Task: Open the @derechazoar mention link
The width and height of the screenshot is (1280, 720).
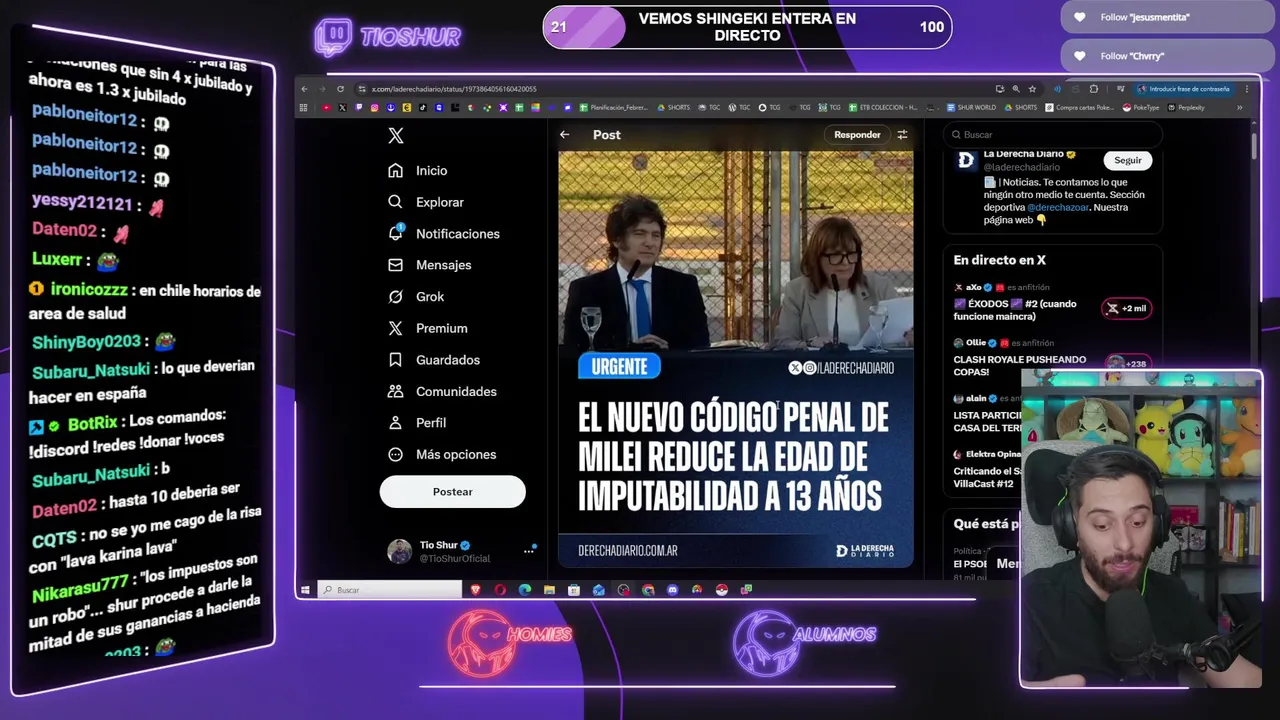Action: point(1058,207)
